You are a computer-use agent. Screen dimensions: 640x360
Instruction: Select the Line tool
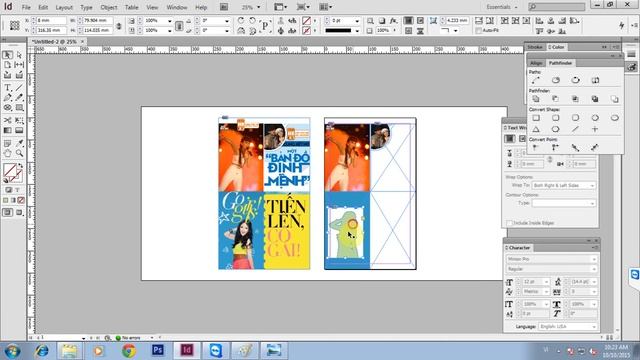coord(19,87)
